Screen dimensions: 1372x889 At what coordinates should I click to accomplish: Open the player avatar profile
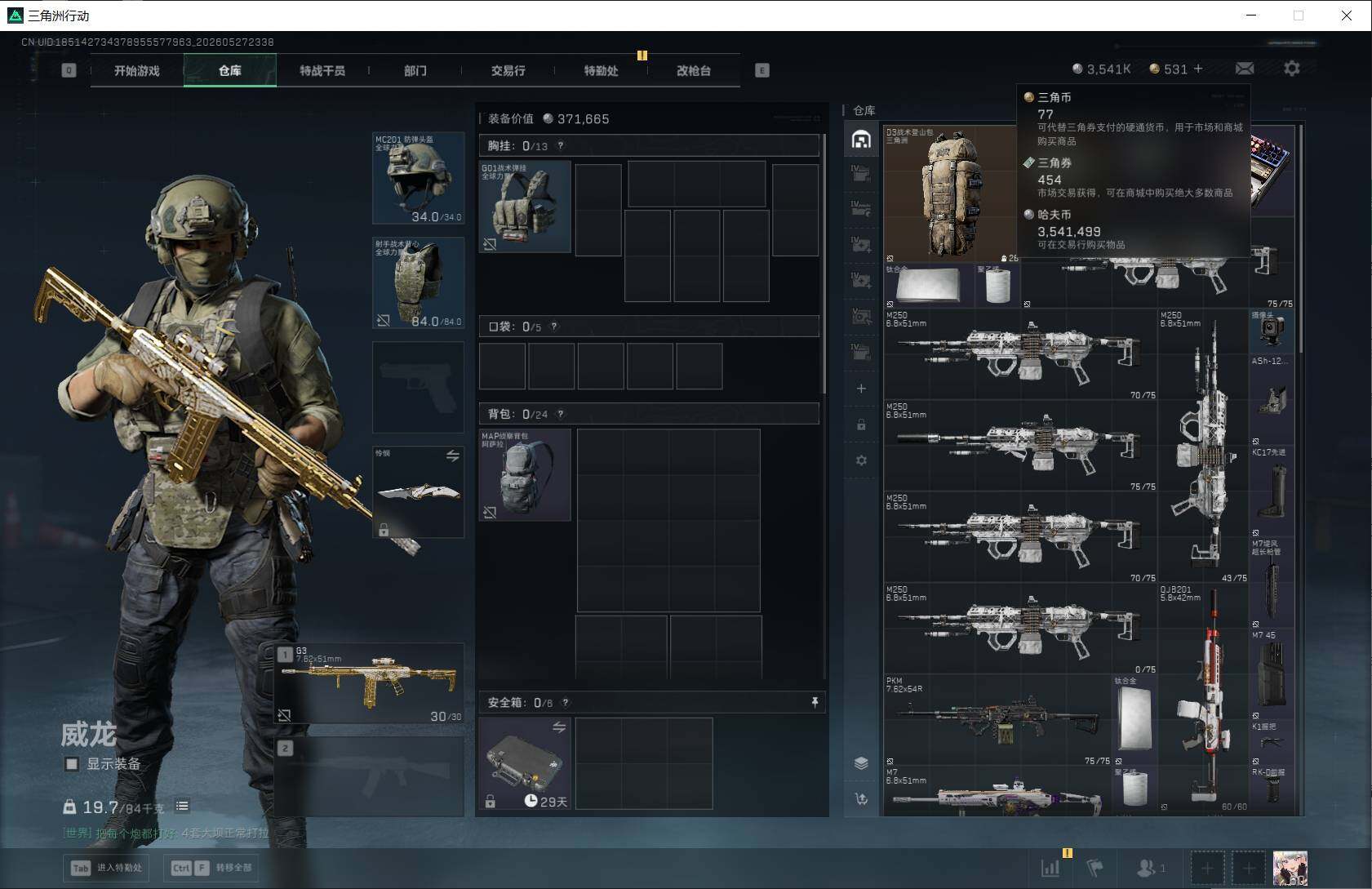pyautogui.click(x=1290, y=868)
